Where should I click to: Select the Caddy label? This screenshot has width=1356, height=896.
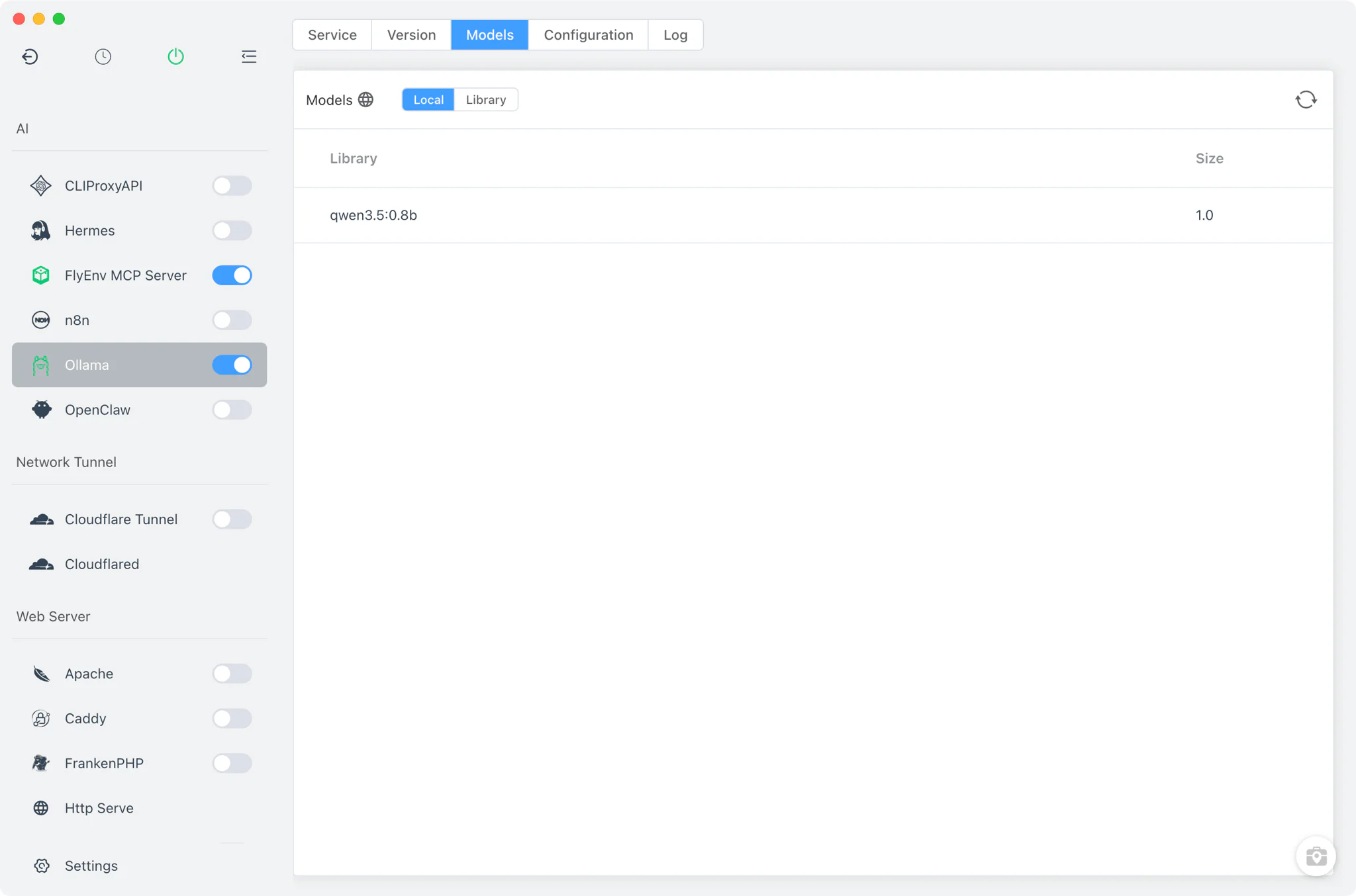[85, 719]
